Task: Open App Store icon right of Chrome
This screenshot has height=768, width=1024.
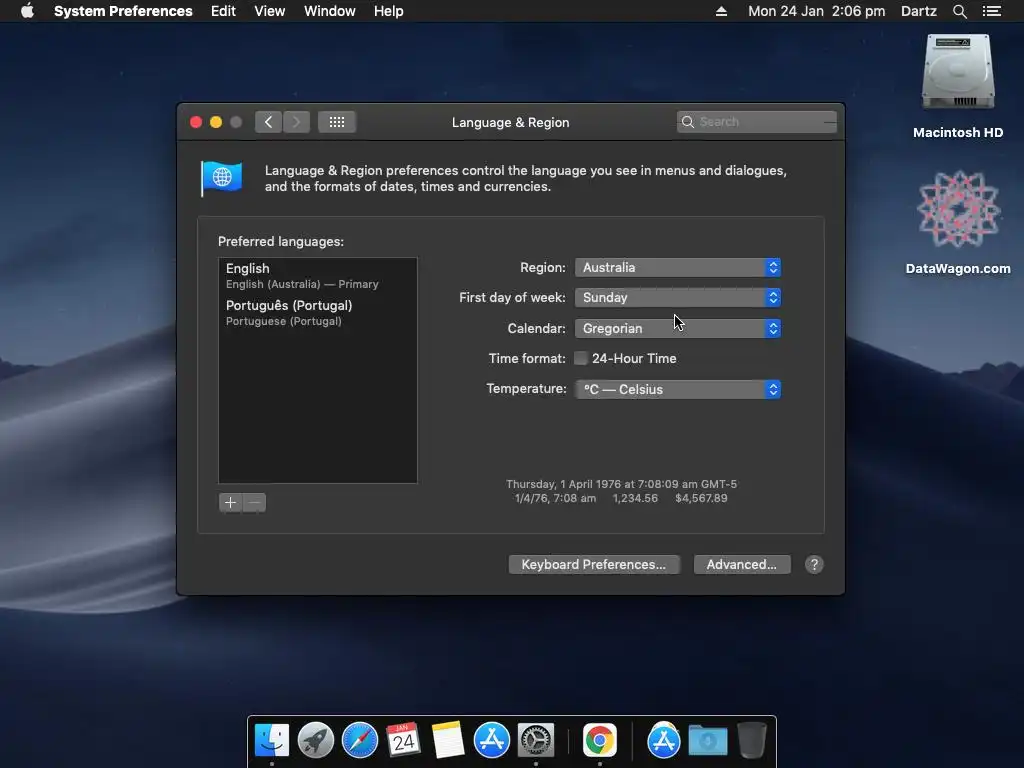Action: pyautogui.click(x=664, y=740)
